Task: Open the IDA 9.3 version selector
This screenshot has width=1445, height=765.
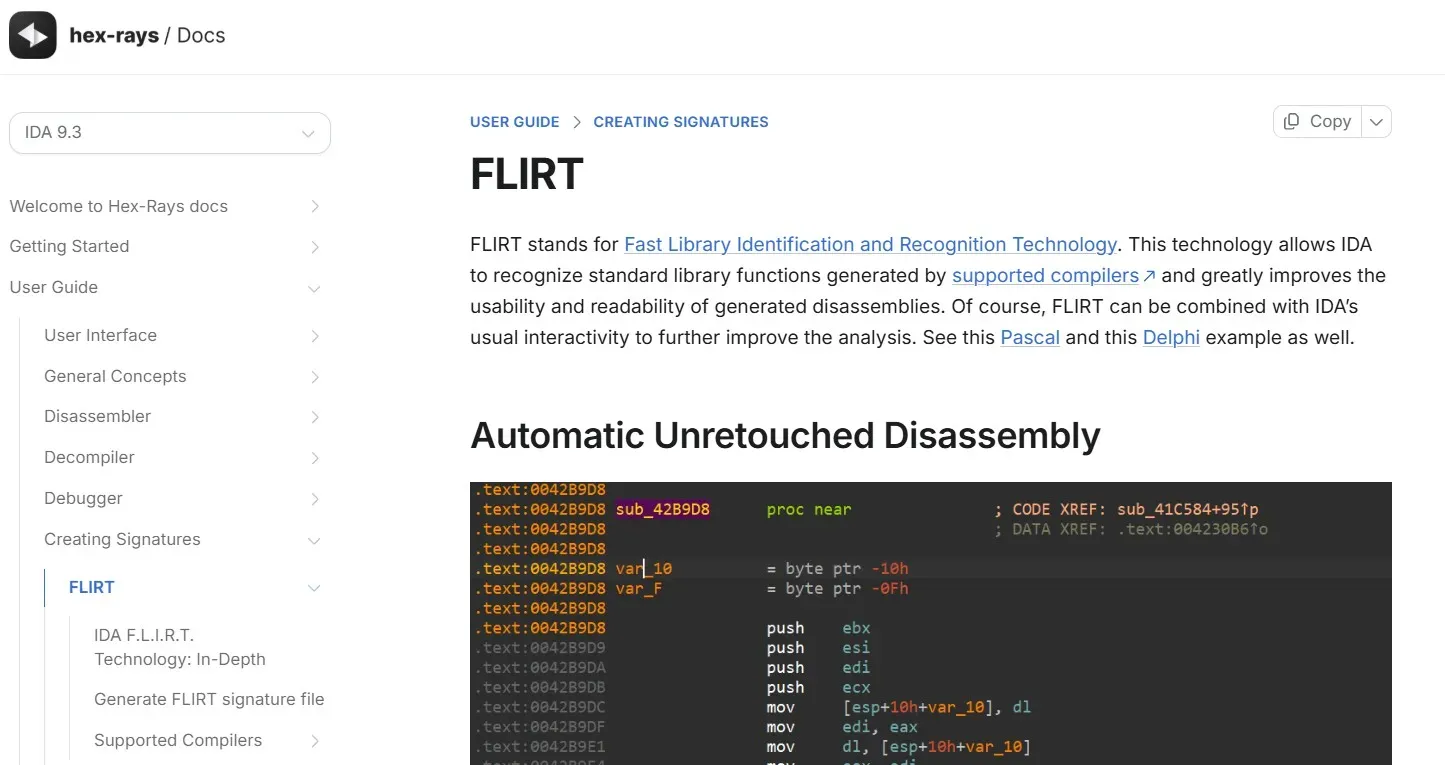Action: click(x=169, y=133)
